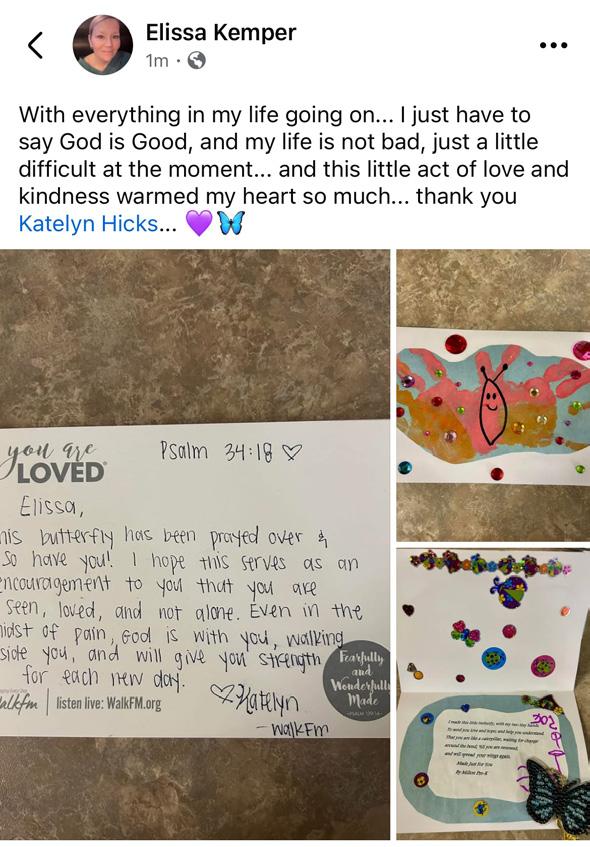The width and height of the screenshot is (590, 847).
Task: Click the Psalm 34:18 handwriting on the card
Action: coord(231,451)
